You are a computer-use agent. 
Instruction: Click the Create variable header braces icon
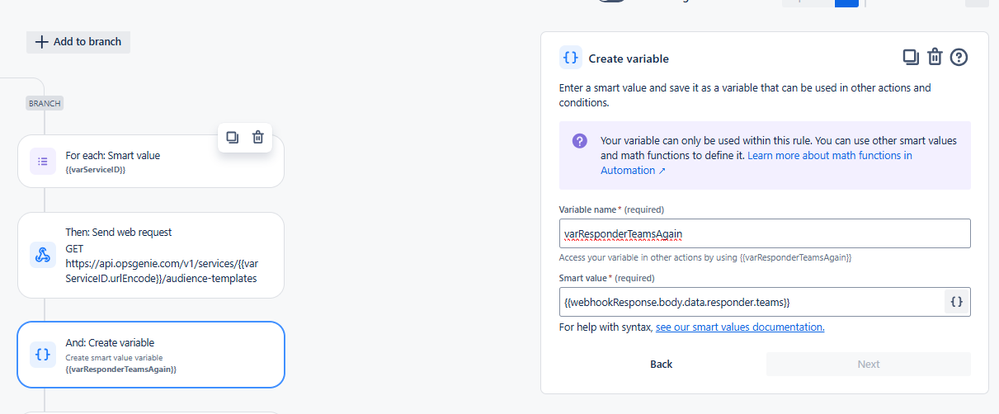[x=571, y=58]
